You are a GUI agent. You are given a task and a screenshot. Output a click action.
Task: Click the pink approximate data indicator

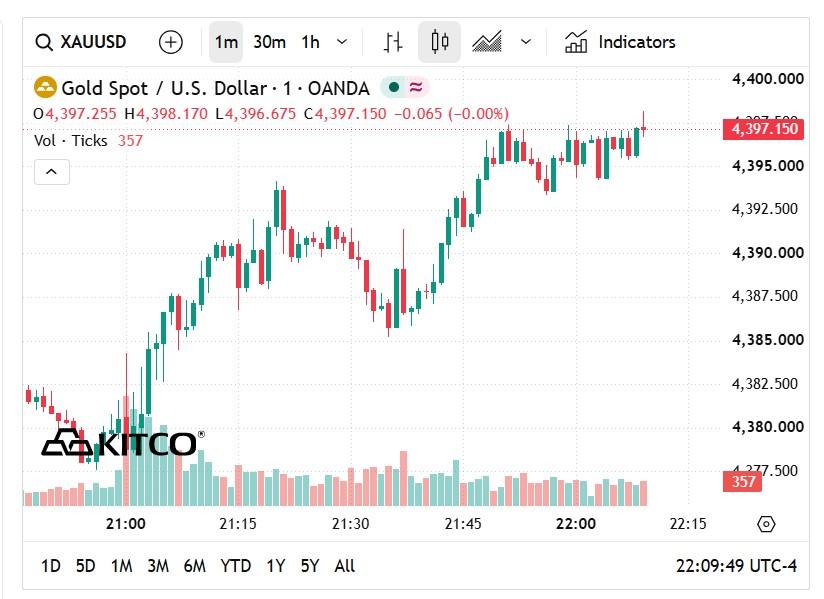(416, 87)
